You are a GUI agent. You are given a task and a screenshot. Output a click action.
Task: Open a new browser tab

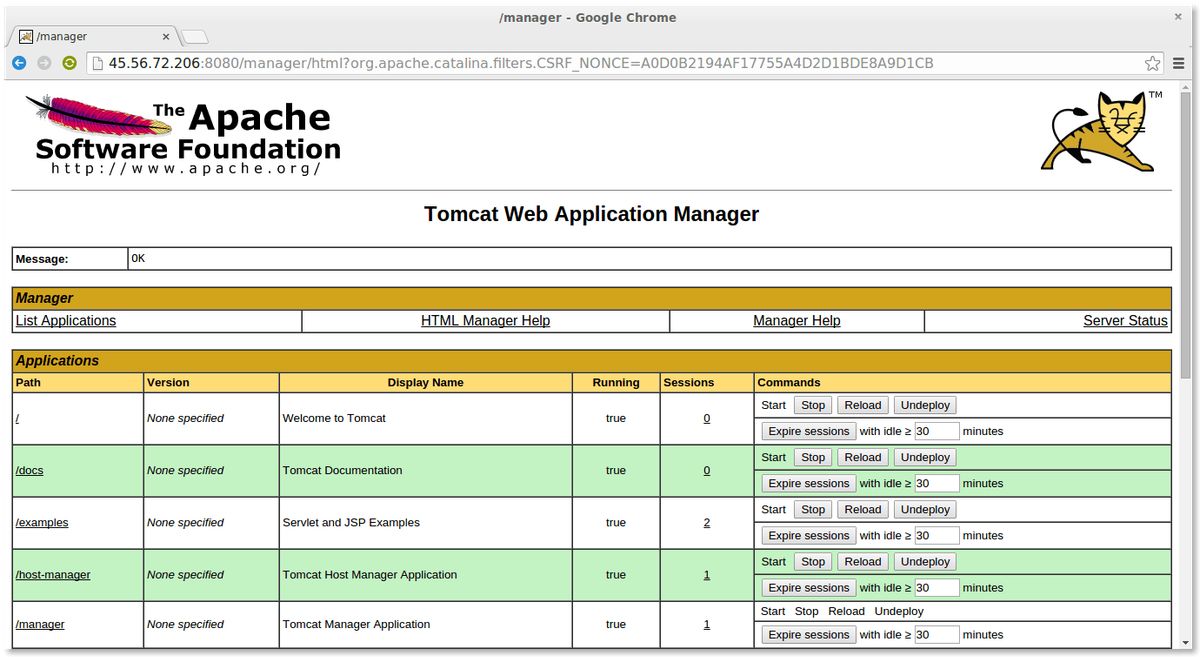click(x=193, y=34)
